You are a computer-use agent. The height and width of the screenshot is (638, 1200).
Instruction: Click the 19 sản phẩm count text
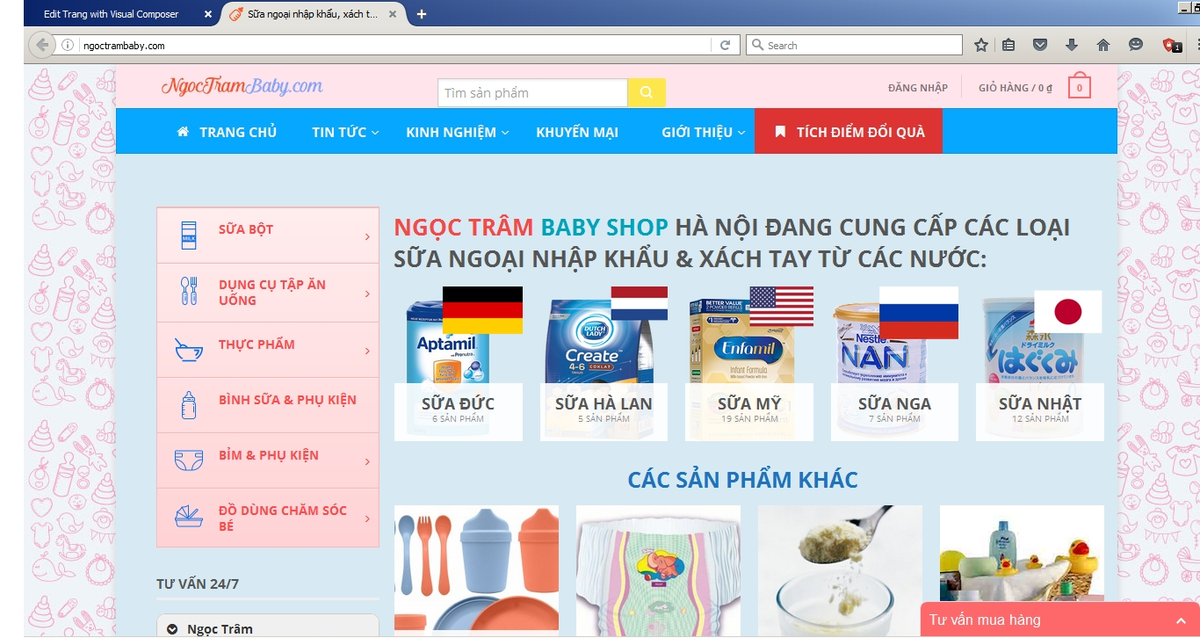coord(749,419)
